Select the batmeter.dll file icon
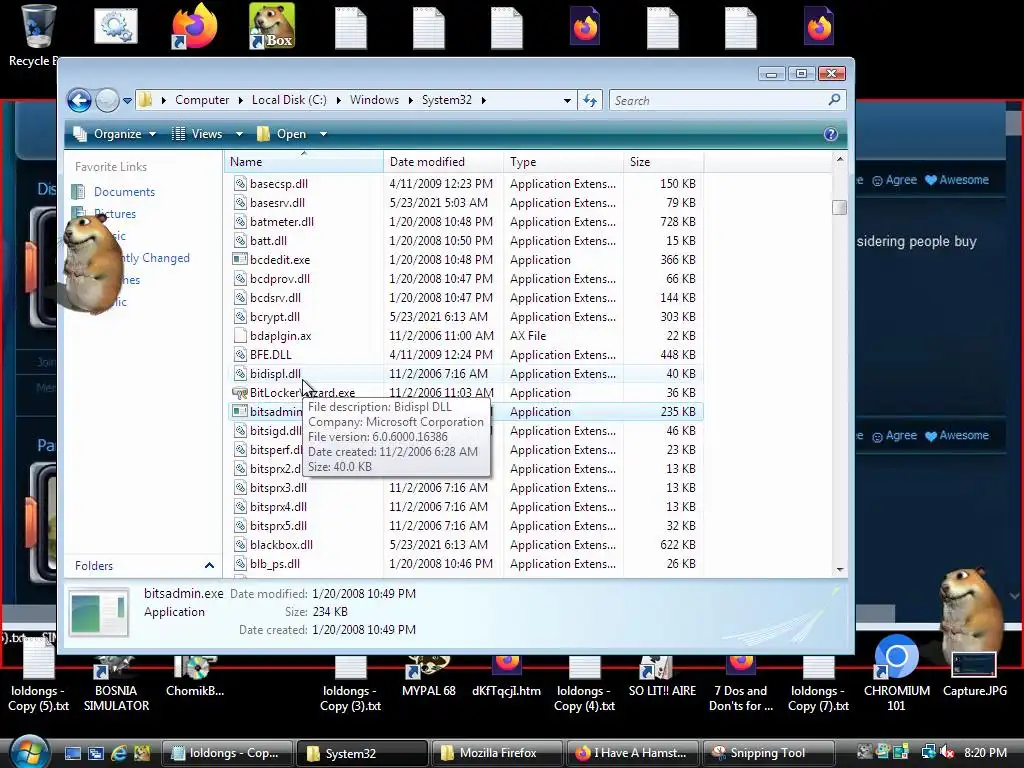Screen dimensions: 1024x768 (x=240, y=221)
